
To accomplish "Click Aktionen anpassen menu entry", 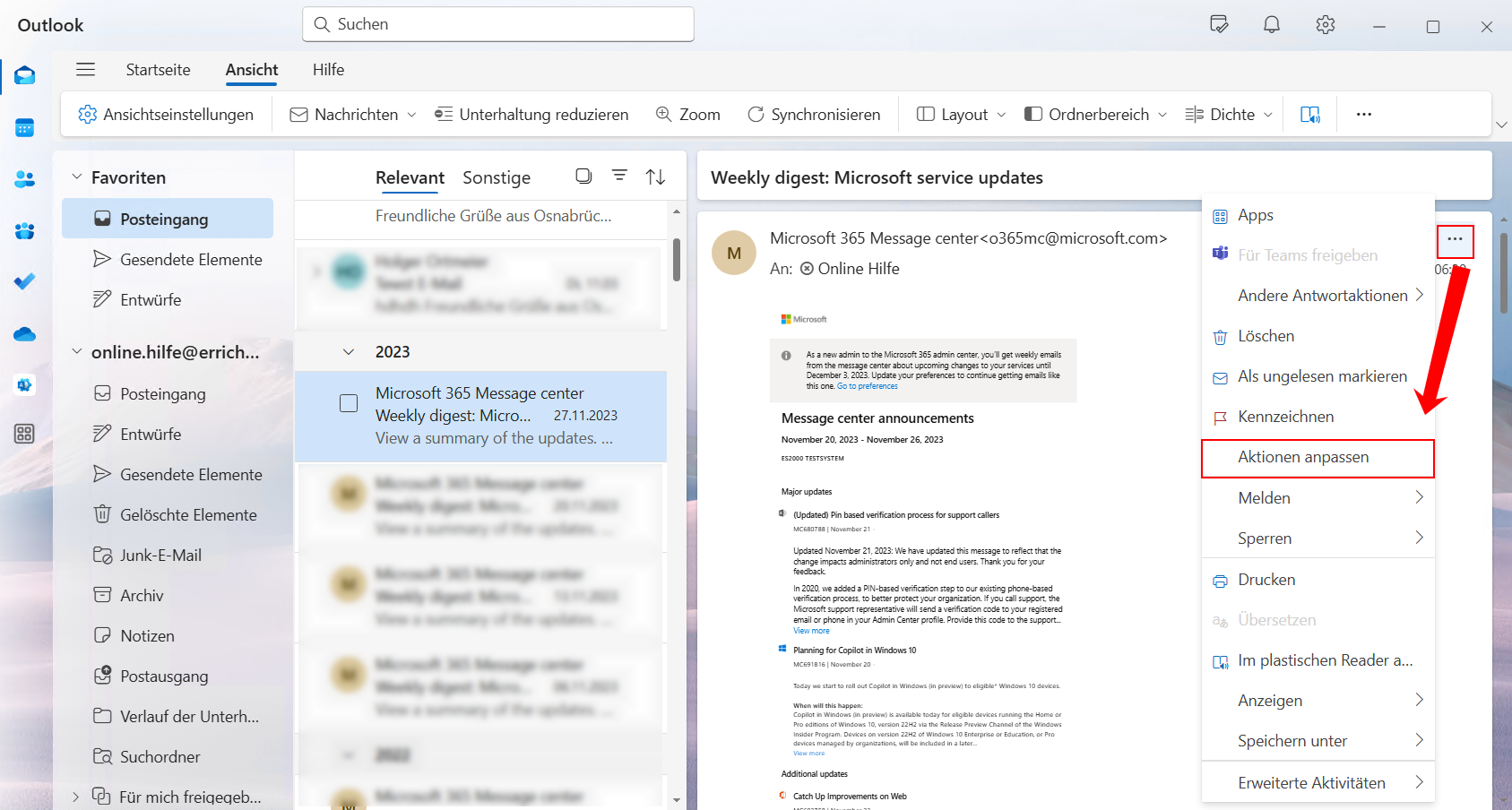I will click(1318, 458).
